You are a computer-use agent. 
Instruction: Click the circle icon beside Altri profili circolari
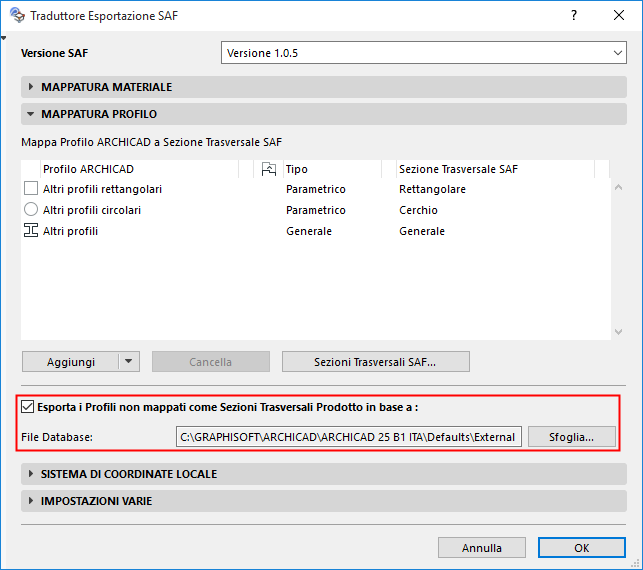tap(31, 209)
